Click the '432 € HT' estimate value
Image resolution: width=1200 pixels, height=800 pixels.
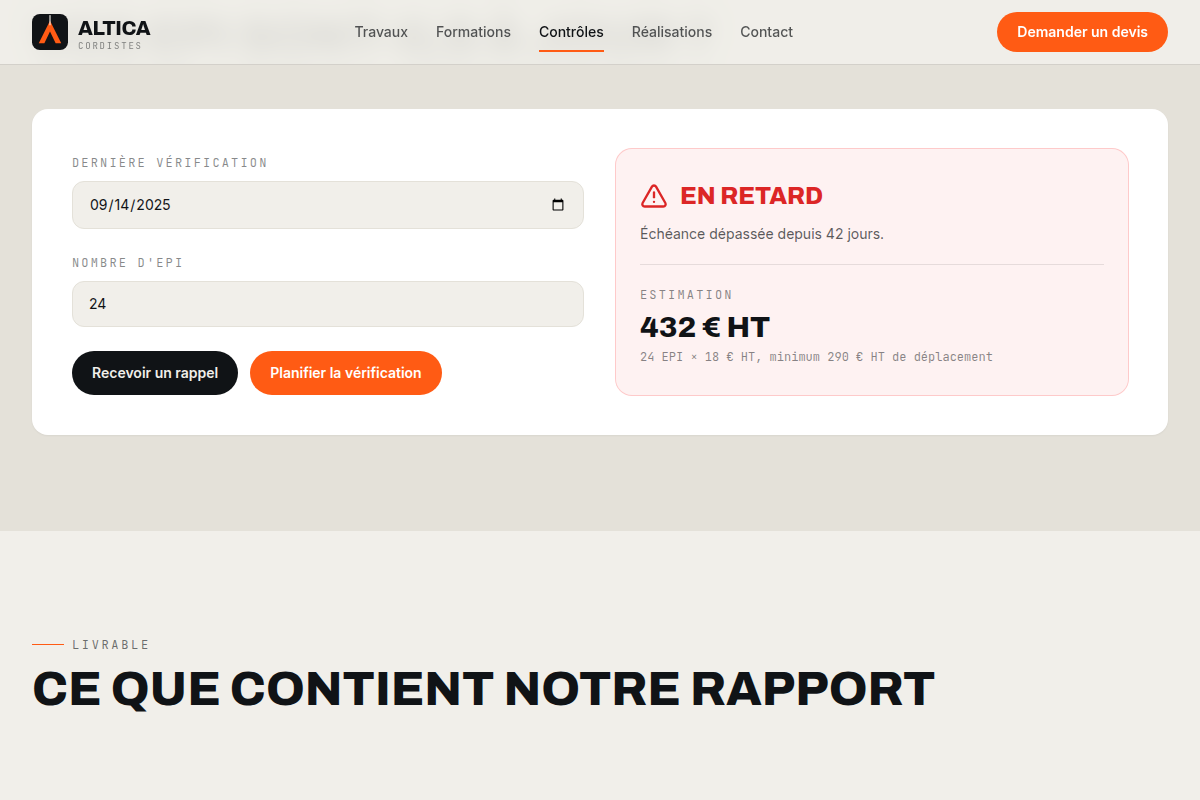point(705,327)
